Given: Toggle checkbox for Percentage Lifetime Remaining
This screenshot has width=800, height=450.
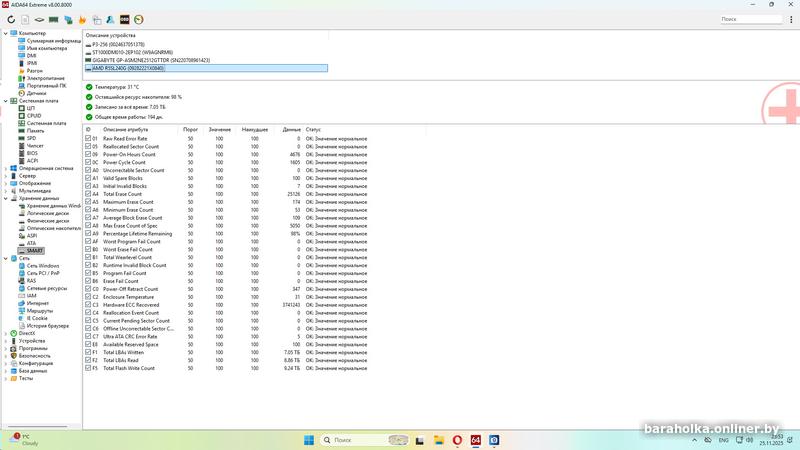Looking at the screenshot, I should point(88,233).
